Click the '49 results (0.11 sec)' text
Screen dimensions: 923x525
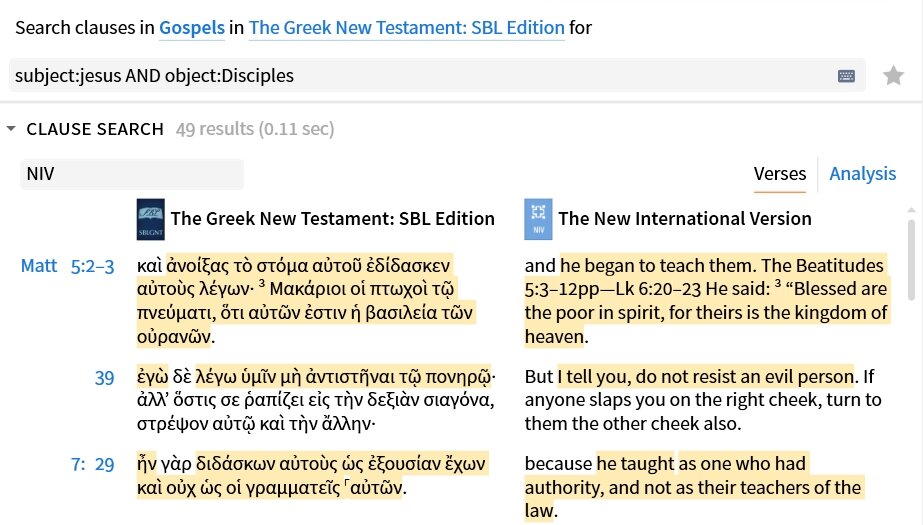point(255,128)
